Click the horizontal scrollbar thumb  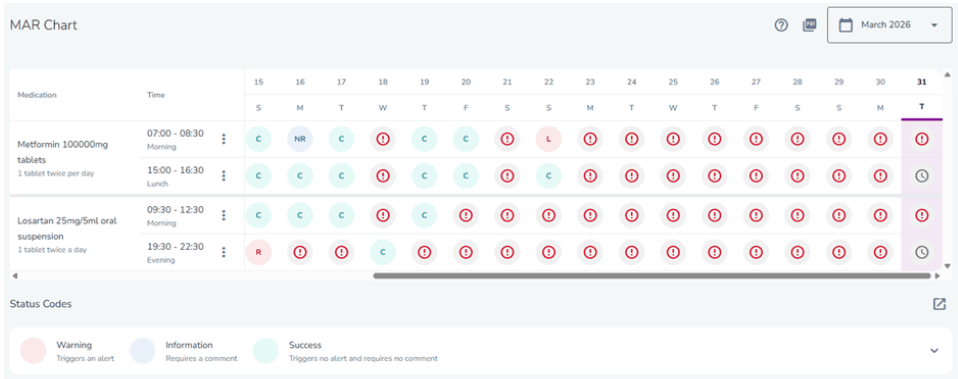[652, 276]
